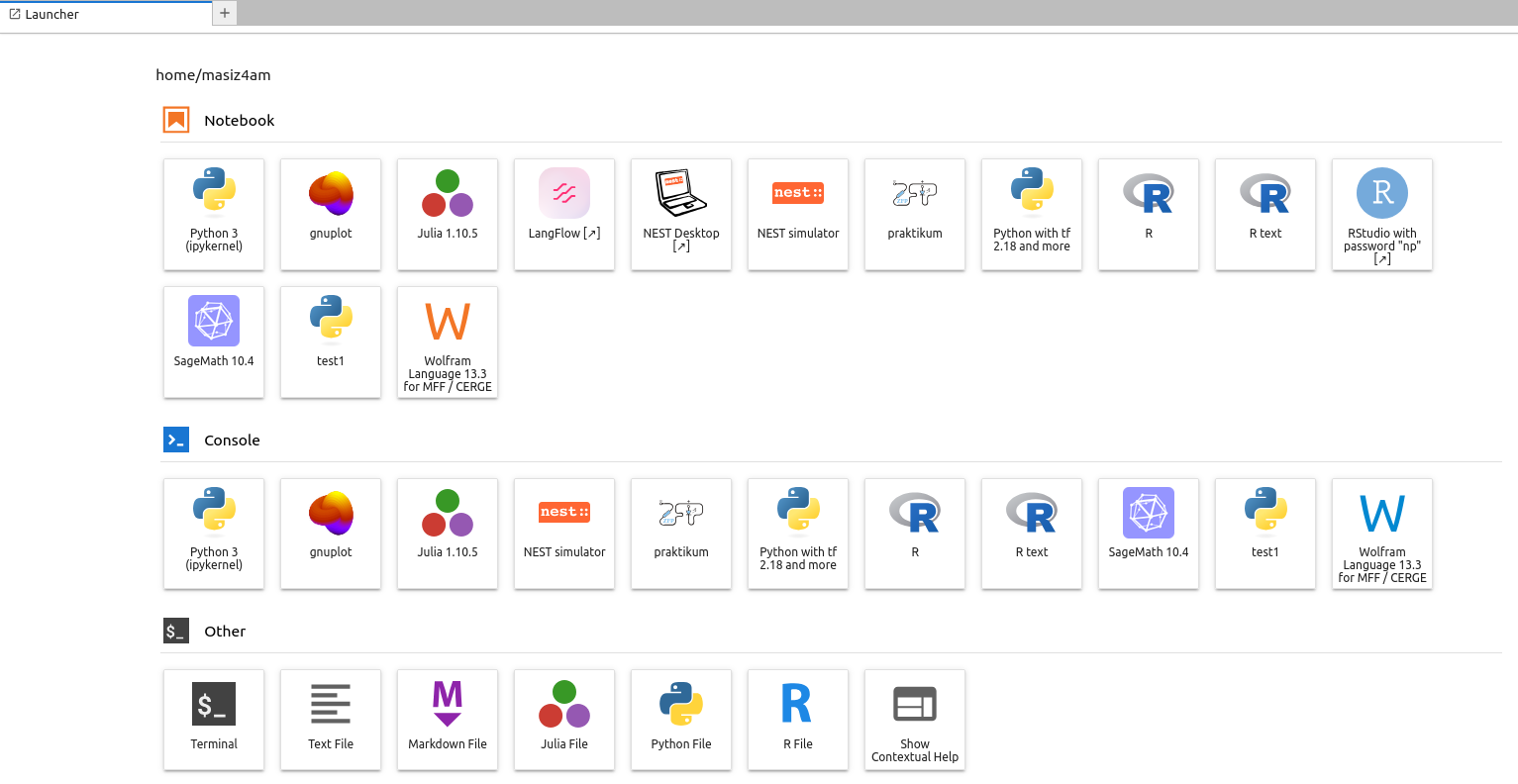
Task: Open console for Python with tf 2.18
Action: click(798, 534)
